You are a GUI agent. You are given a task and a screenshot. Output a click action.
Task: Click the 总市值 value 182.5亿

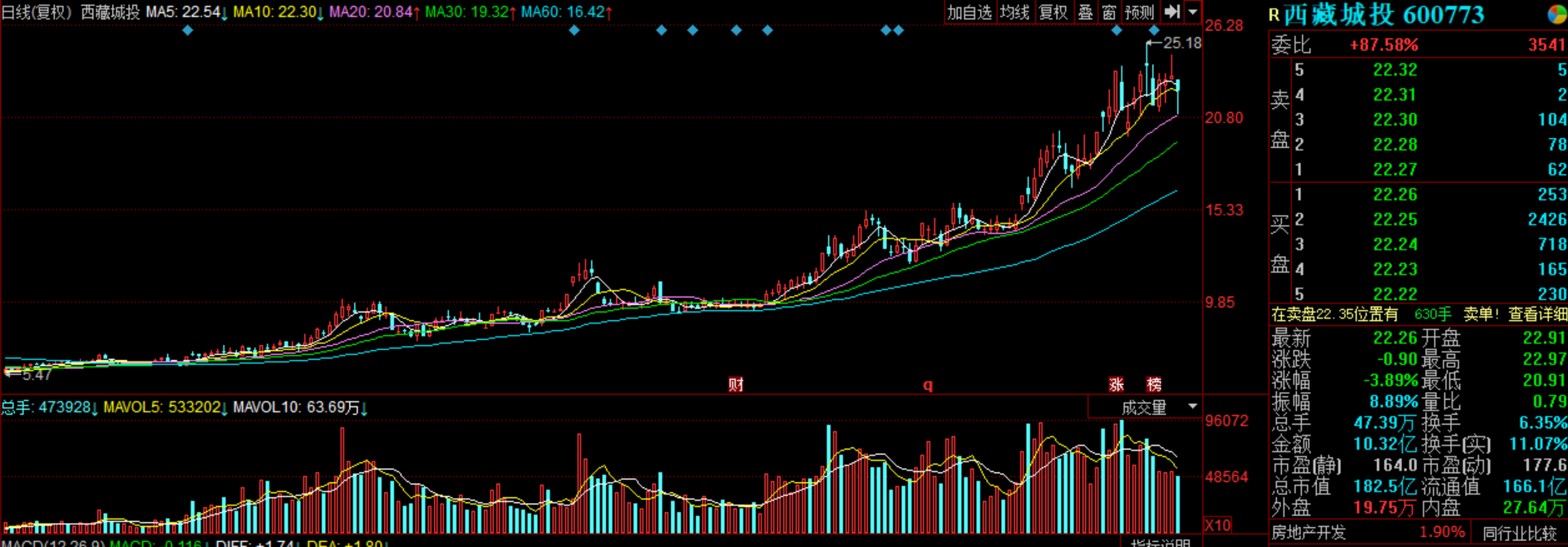[x=1385, y=486]
